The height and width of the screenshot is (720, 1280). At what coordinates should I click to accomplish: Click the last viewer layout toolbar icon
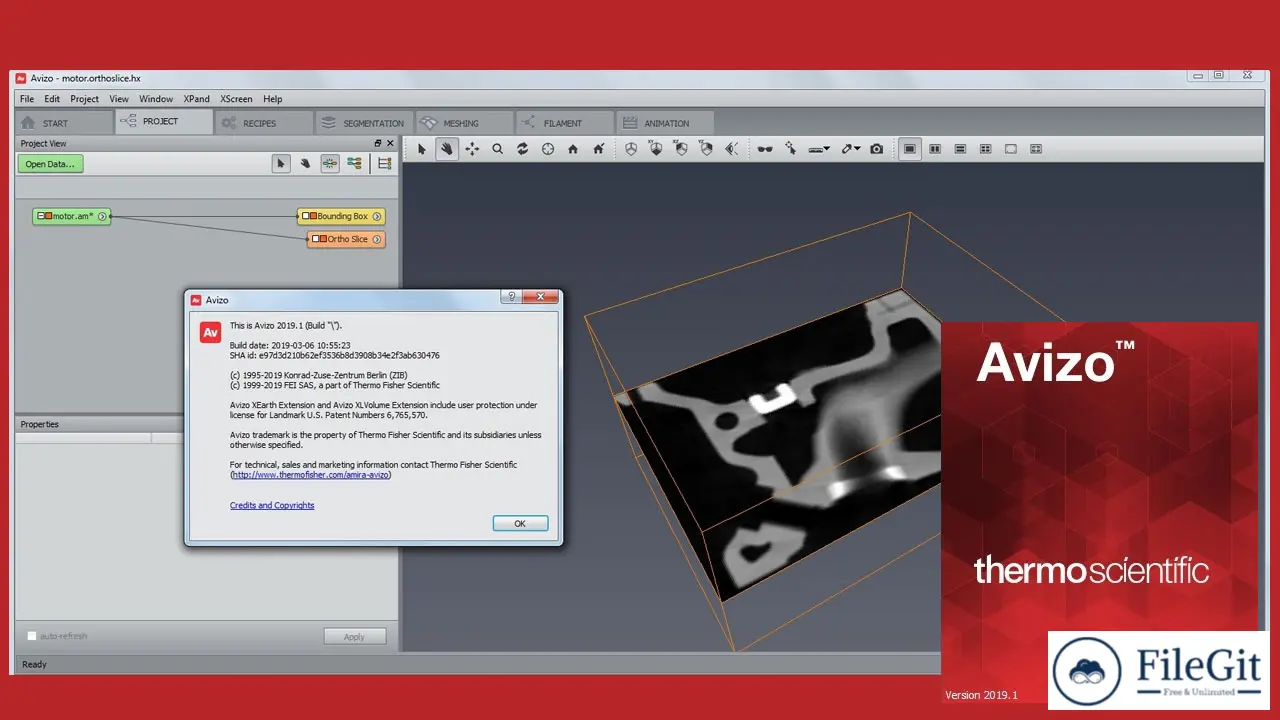[1036, 149]
